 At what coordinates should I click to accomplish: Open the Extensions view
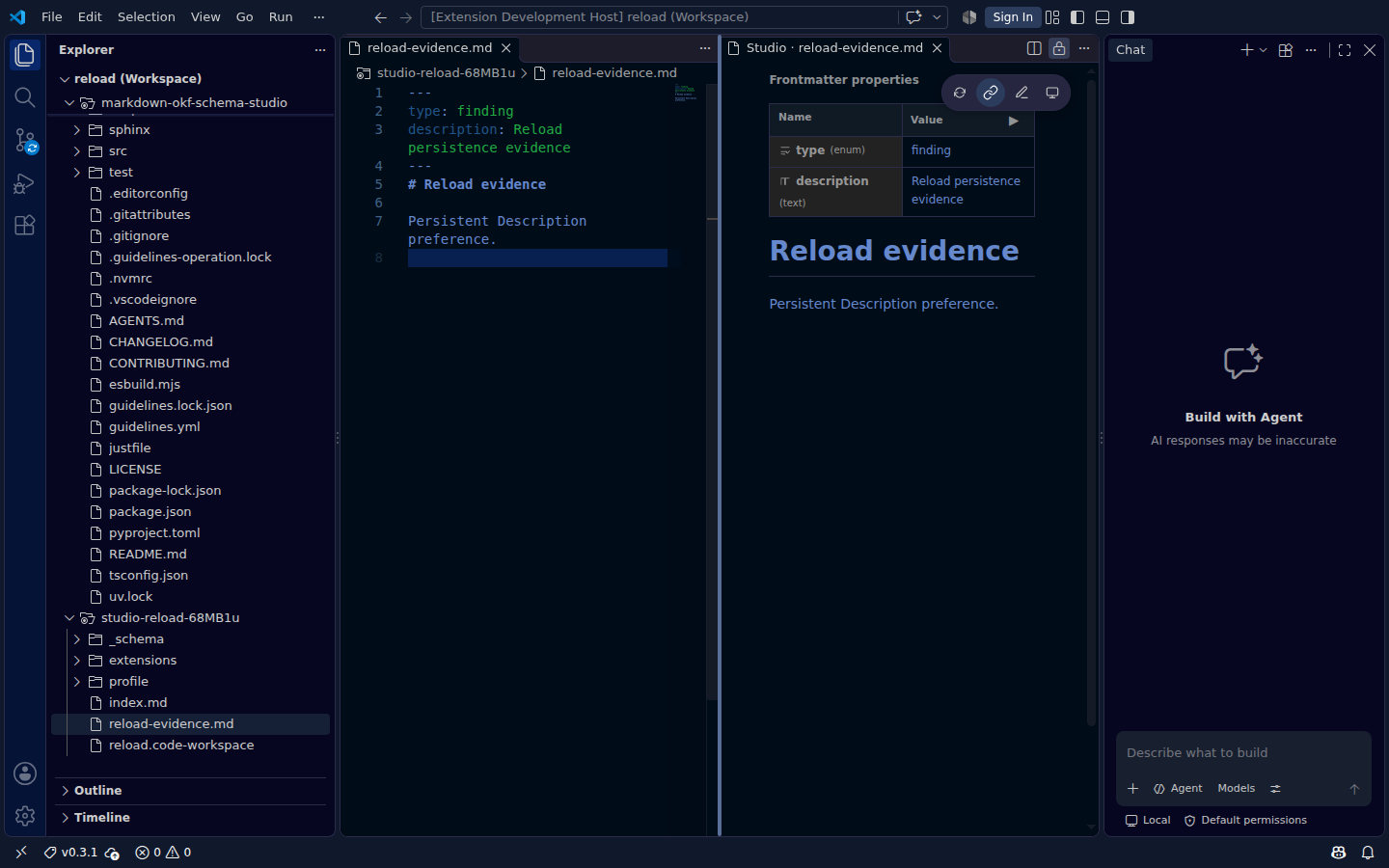click(25, 226)
